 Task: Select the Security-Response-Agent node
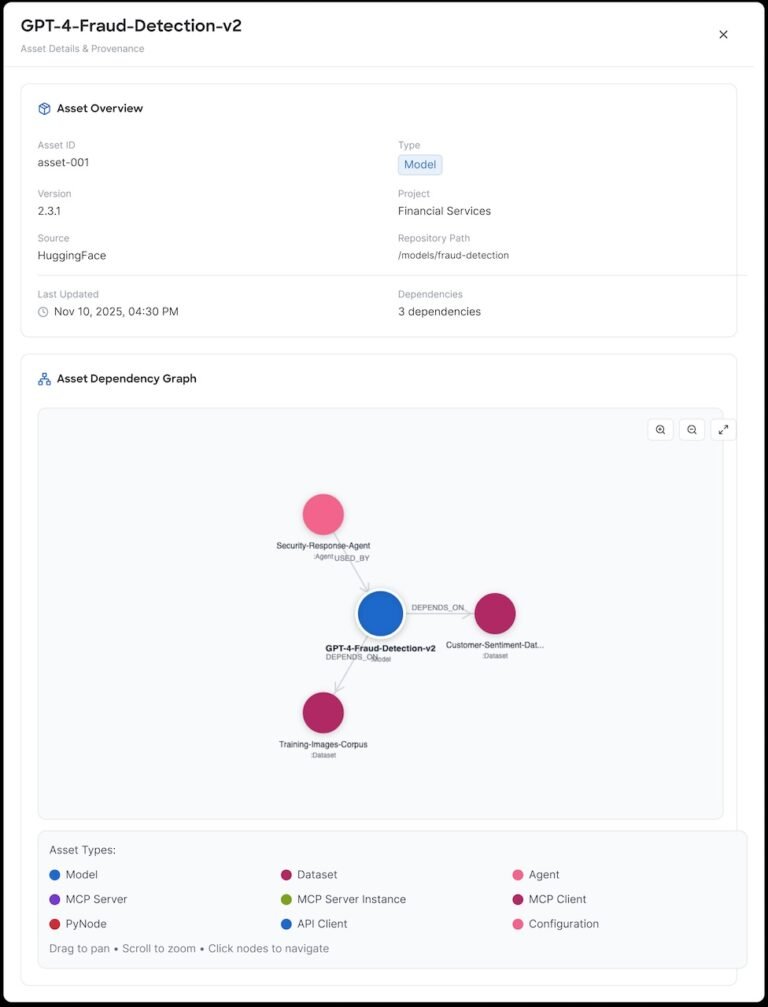[x=323, y=514]
